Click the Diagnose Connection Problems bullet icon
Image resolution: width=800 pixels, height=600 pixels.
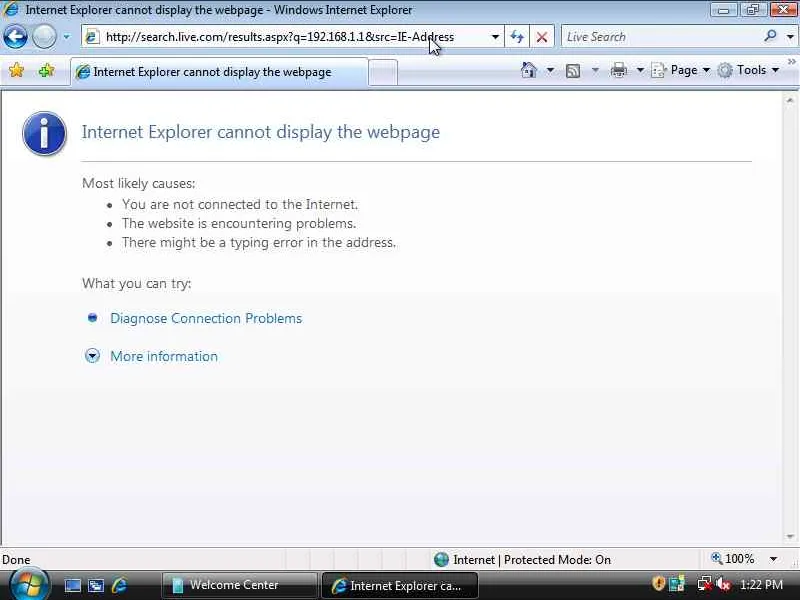[x=92, y=318]
